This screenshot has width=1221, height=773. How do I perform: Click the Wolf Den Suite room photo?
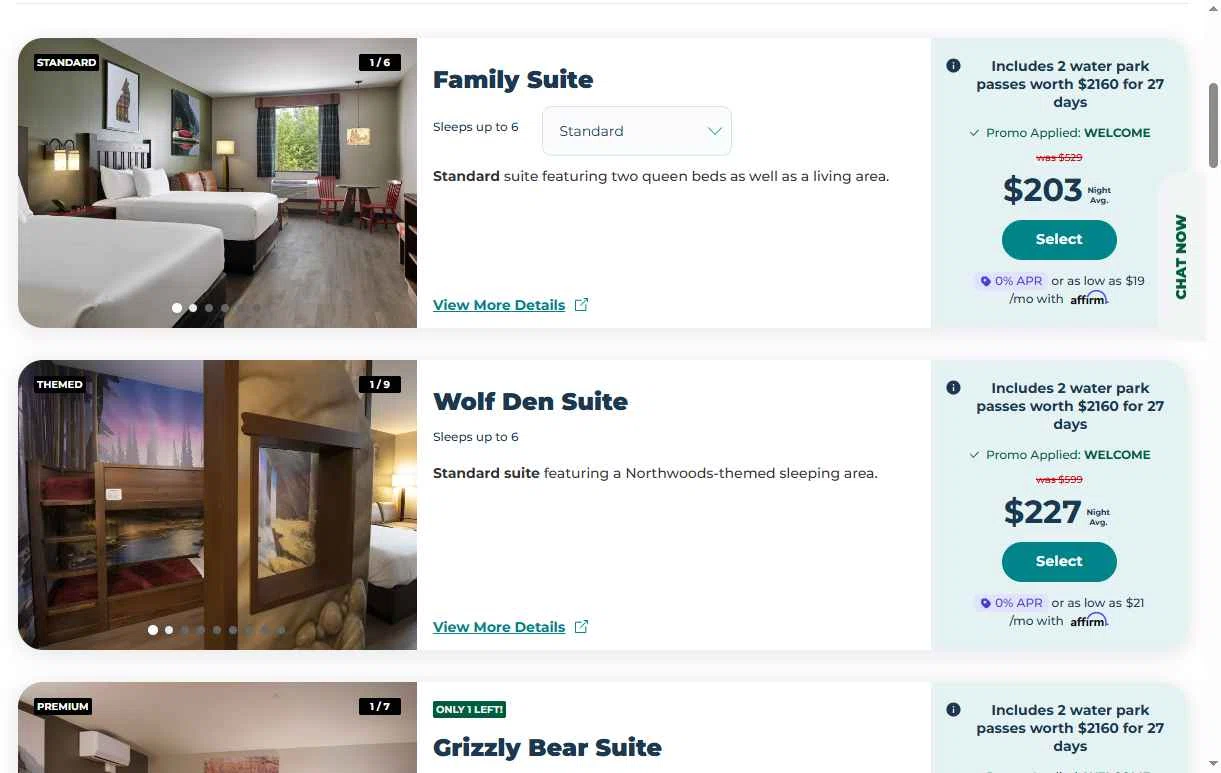pyautogui.click(x=217, y=505)
